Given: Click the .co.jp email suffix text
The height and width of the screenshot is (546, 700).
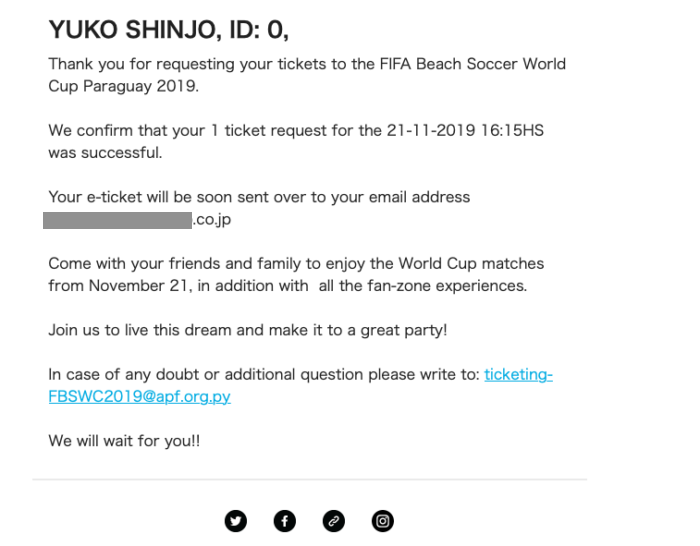Looking at the screenshot, I should (212, 220).
